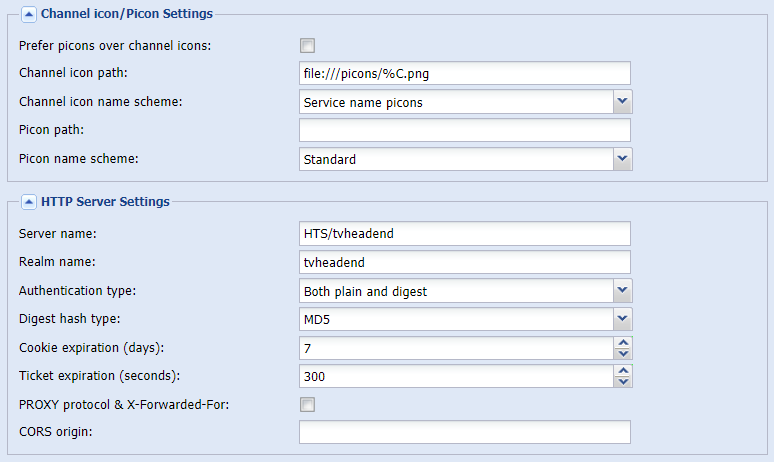774x462 pixels.
Task: Collapse the Channel icon/Picon Settings section
Action: (x=29, y=14)
